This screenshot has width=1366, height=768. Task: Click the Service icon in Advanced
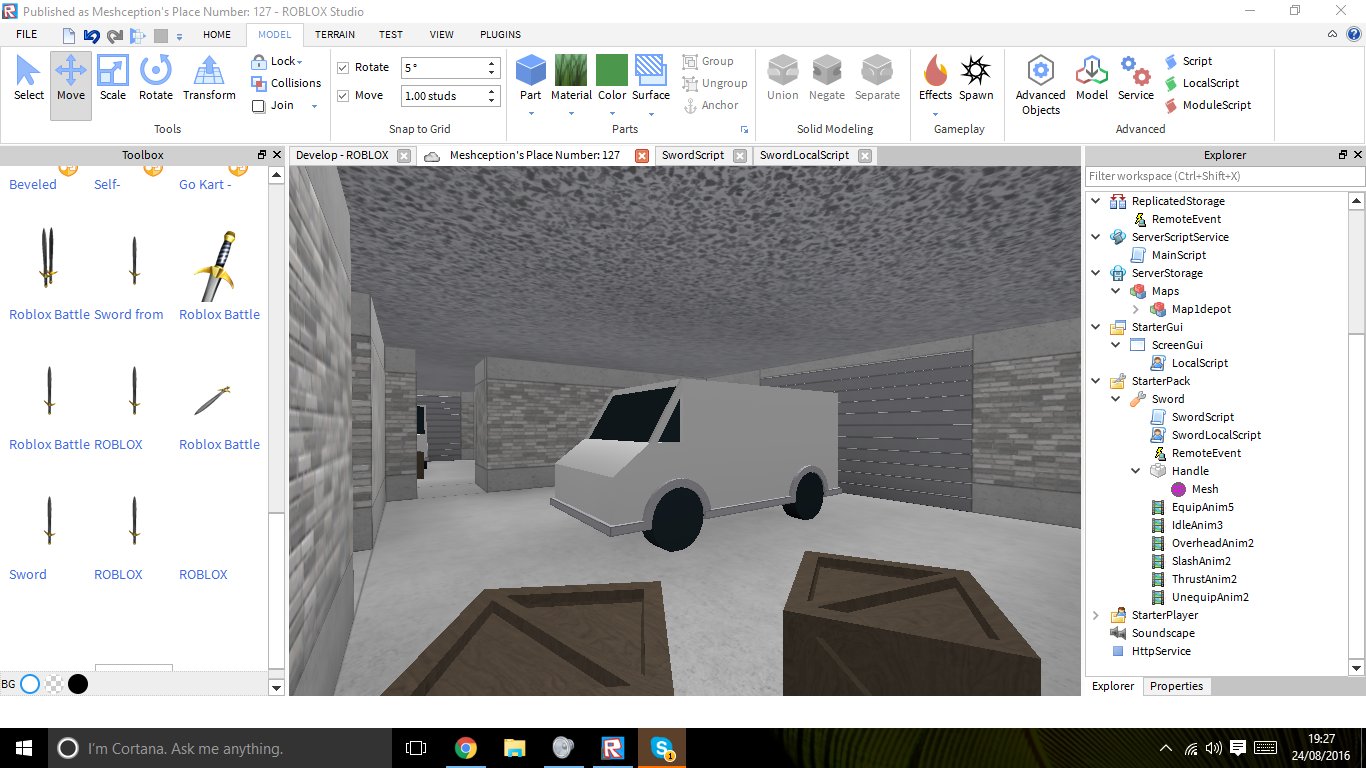[1136, 71]
